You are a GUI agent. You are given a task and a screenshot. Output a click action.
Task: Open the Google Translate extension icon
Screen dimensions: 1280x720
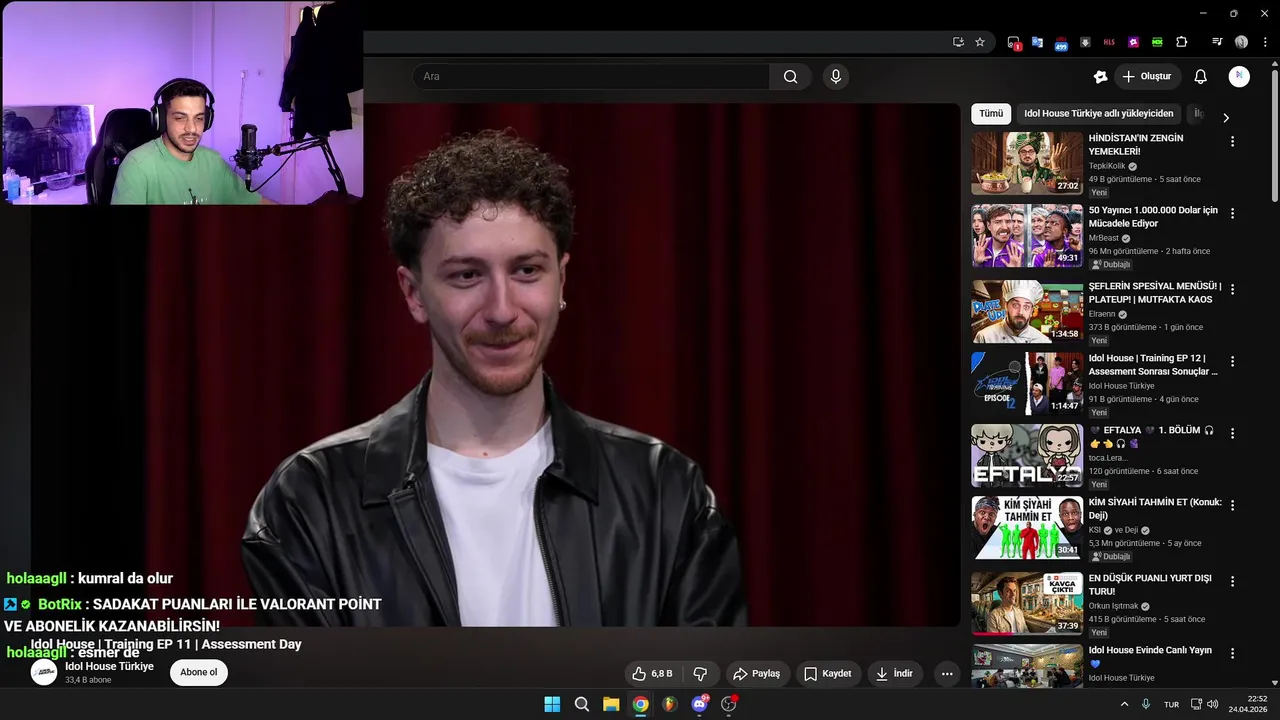coord(1037,42)
